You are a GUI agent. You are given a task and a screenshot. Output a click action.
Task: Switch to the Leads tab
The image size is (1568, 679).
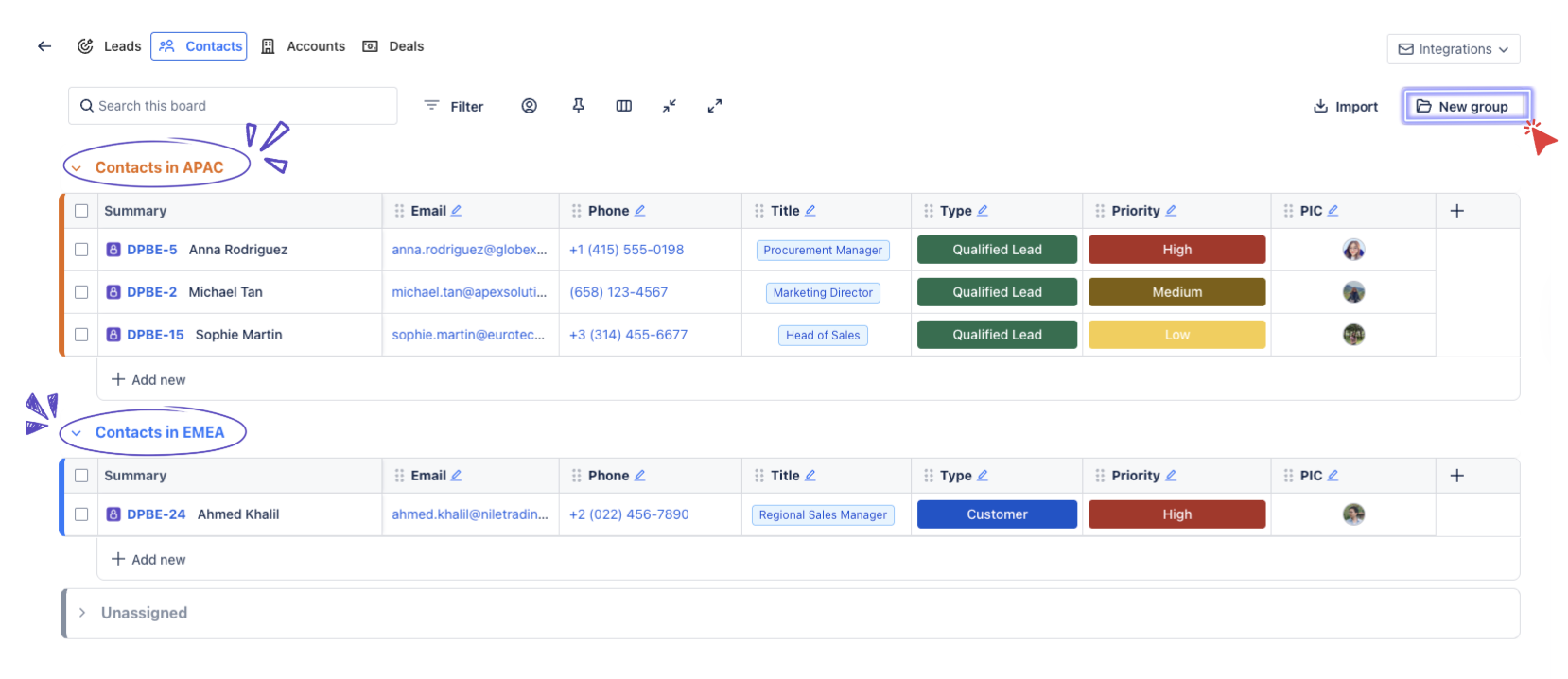110,46
